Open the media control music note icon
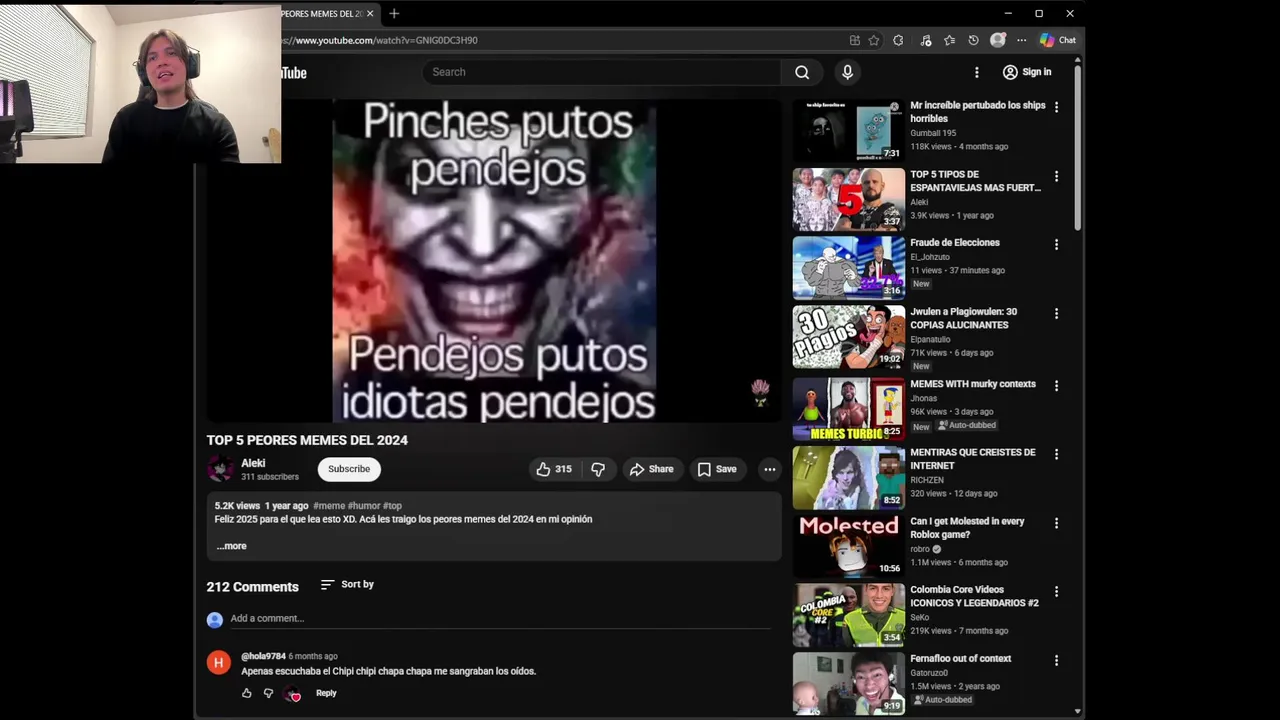Screen dimensions: 1280x720 [x=926, y=40]
